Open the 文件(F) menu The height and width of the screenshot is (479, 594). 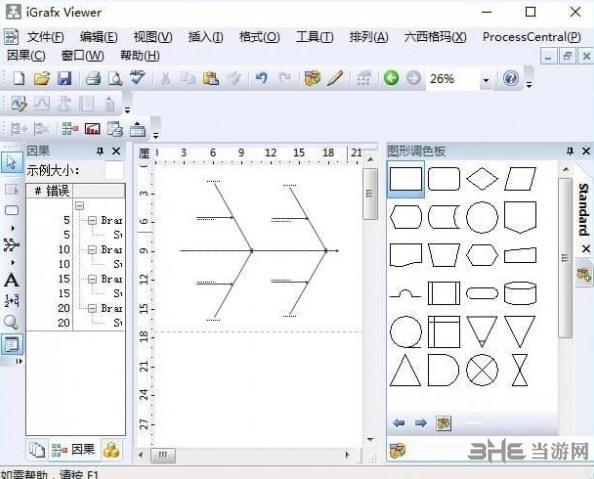pyautogui.click(x=45, y=37)
